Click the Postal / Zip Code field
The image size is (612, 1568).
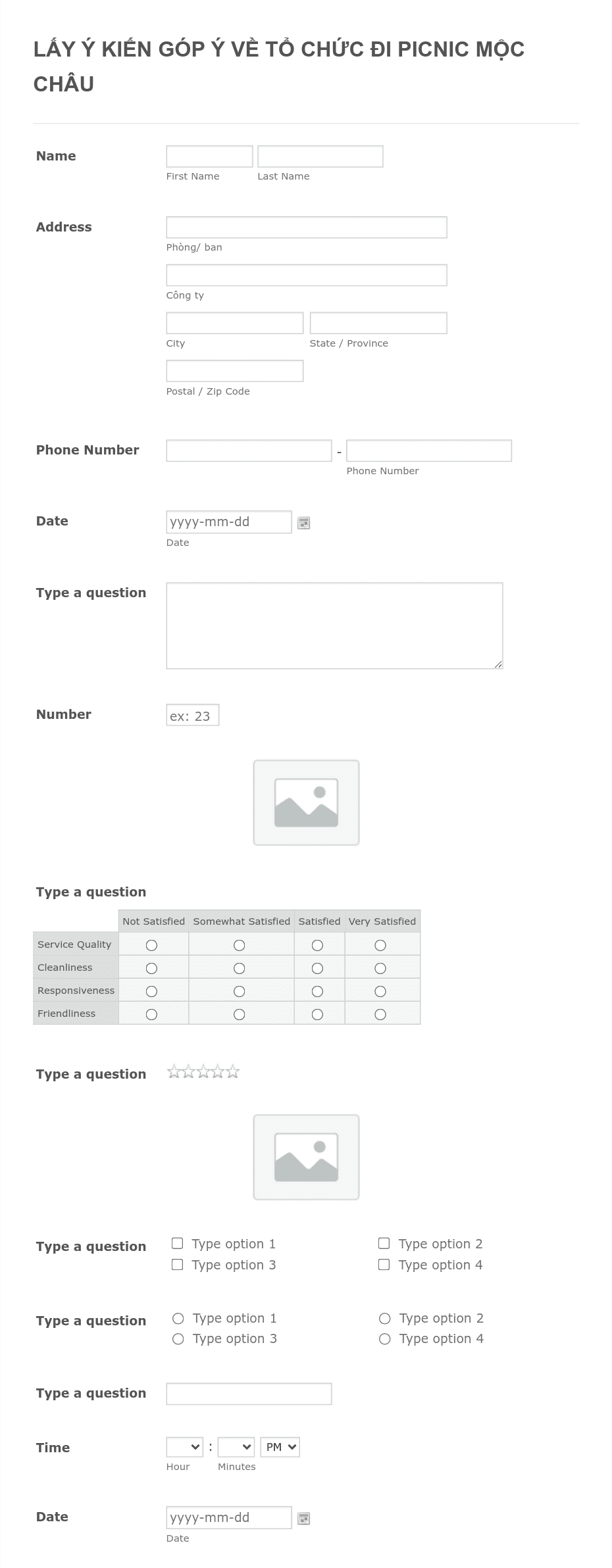(234, 371)
